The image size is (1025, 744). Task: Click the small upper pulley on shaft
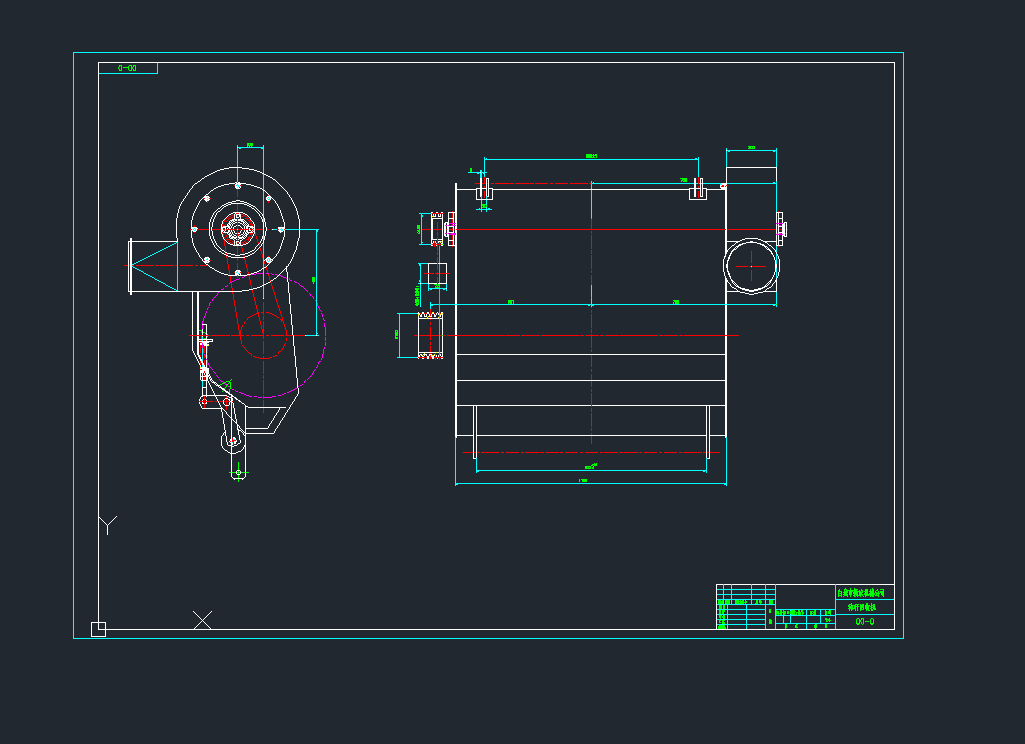(x=436, y=228)
